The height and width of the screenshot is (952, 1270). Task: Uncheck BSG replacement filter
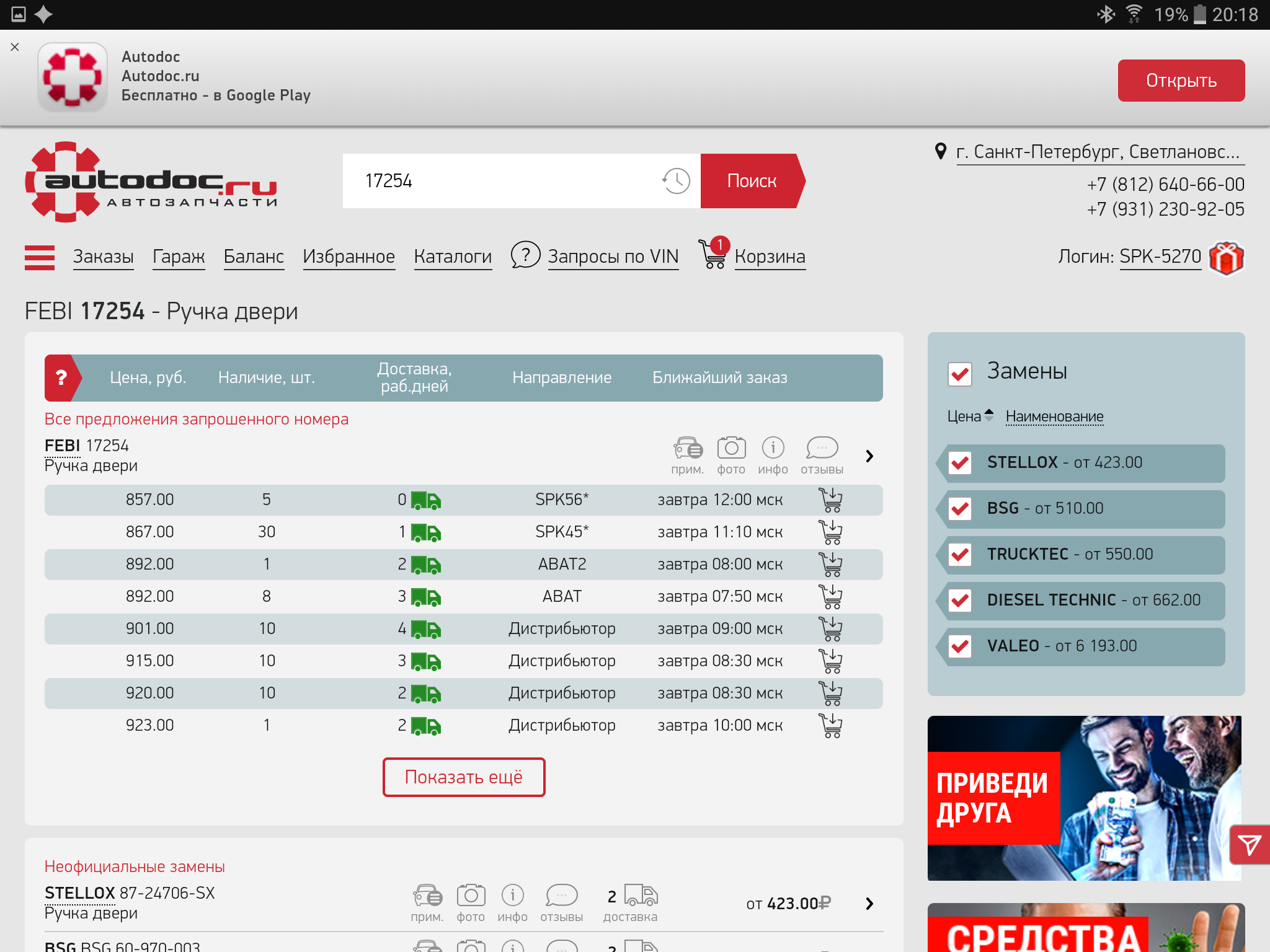click(961, 509)
